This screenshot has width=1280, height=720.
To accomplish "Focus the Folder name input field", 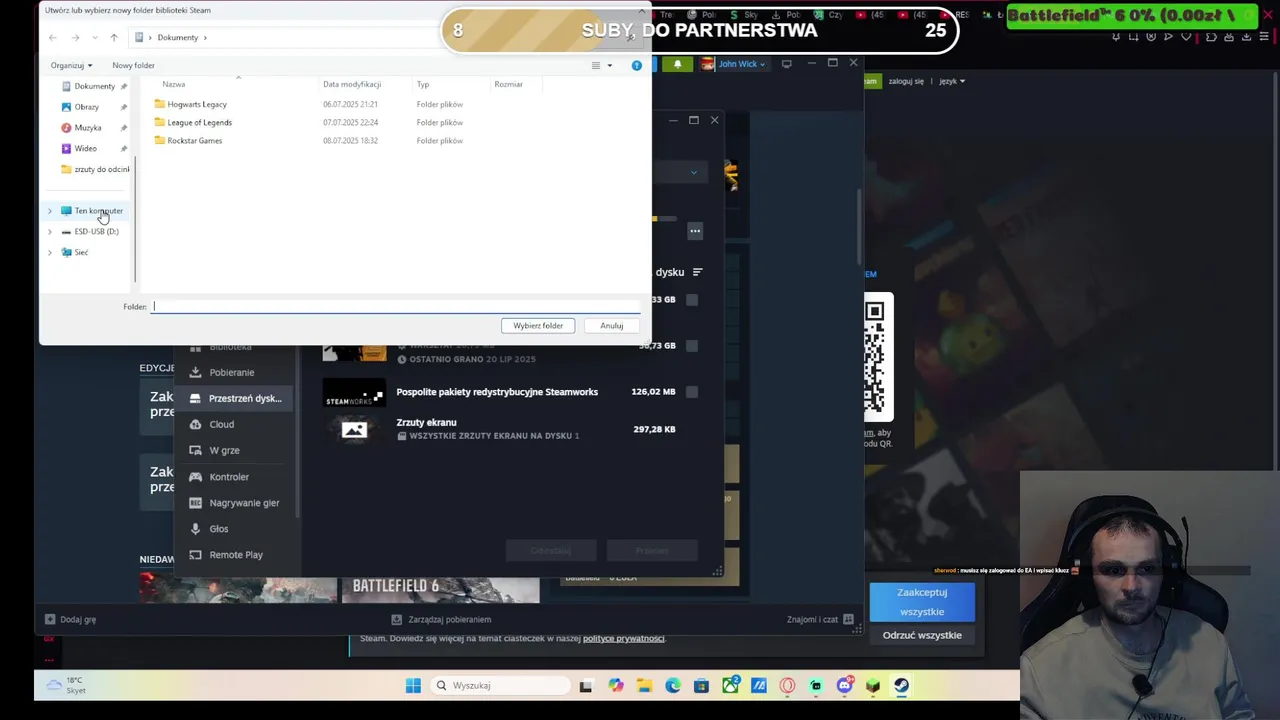I will point(395,306).
